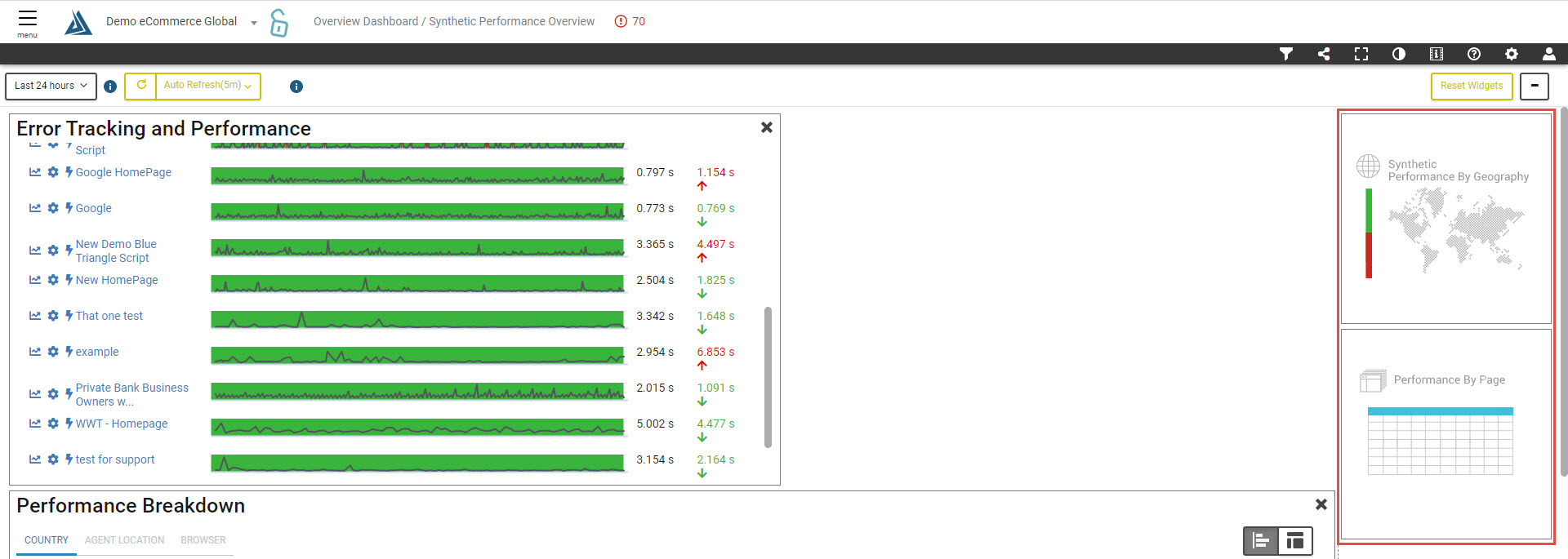This screenshot has width=1568, height=559.
Task: Add the Performance By Page widget
Action: coord(1446,434)
